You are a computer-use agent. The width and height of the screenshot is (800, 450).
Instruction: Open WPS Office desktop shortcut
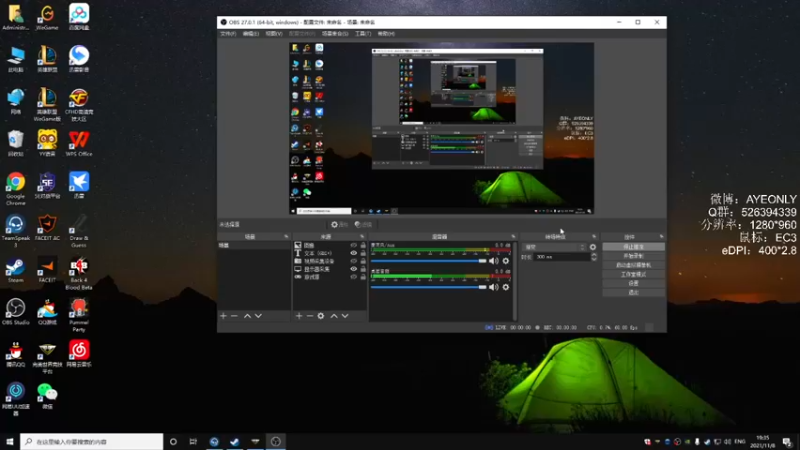(79, 143)
